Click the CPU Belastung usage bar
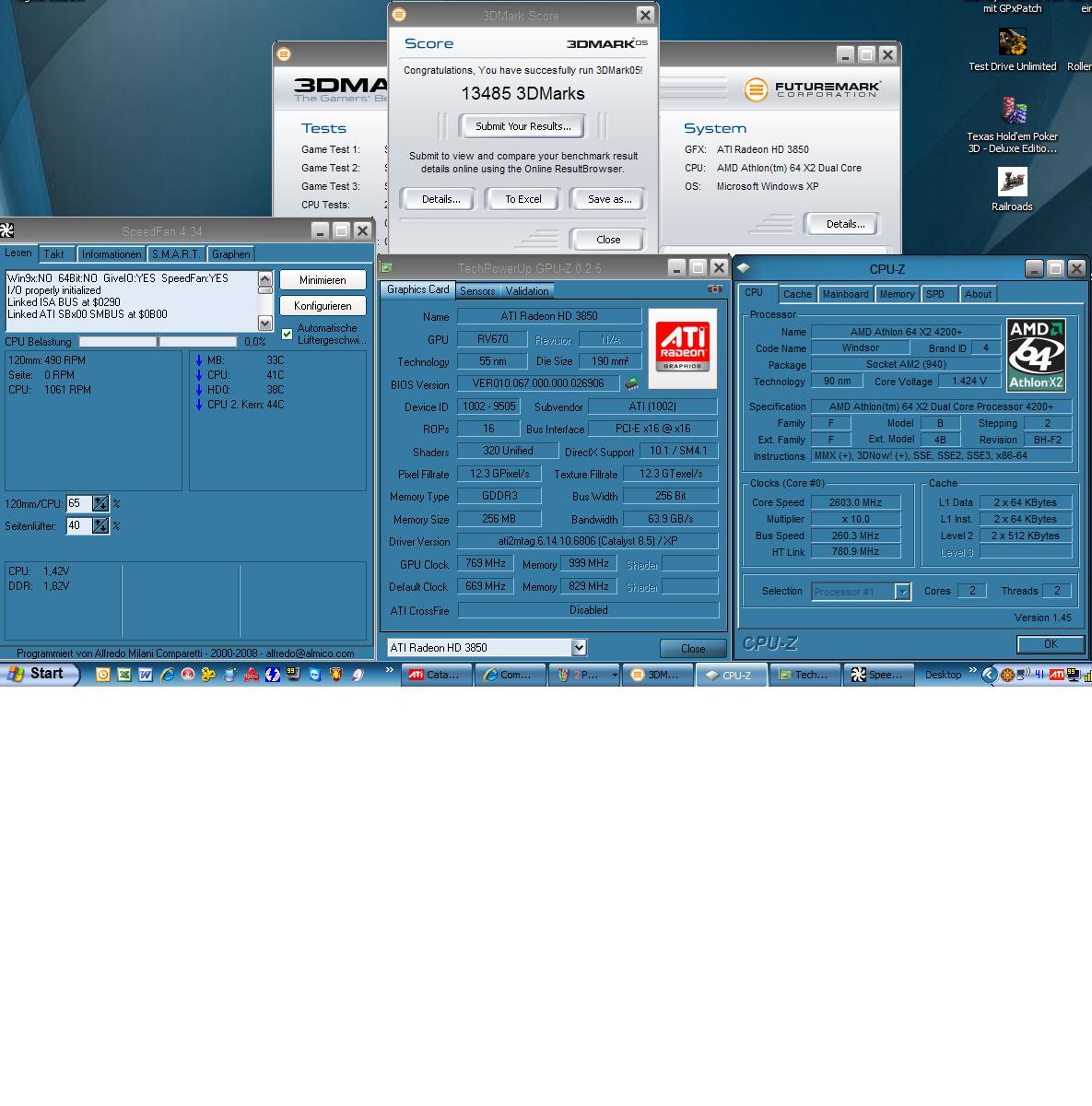 pos(159,341)
